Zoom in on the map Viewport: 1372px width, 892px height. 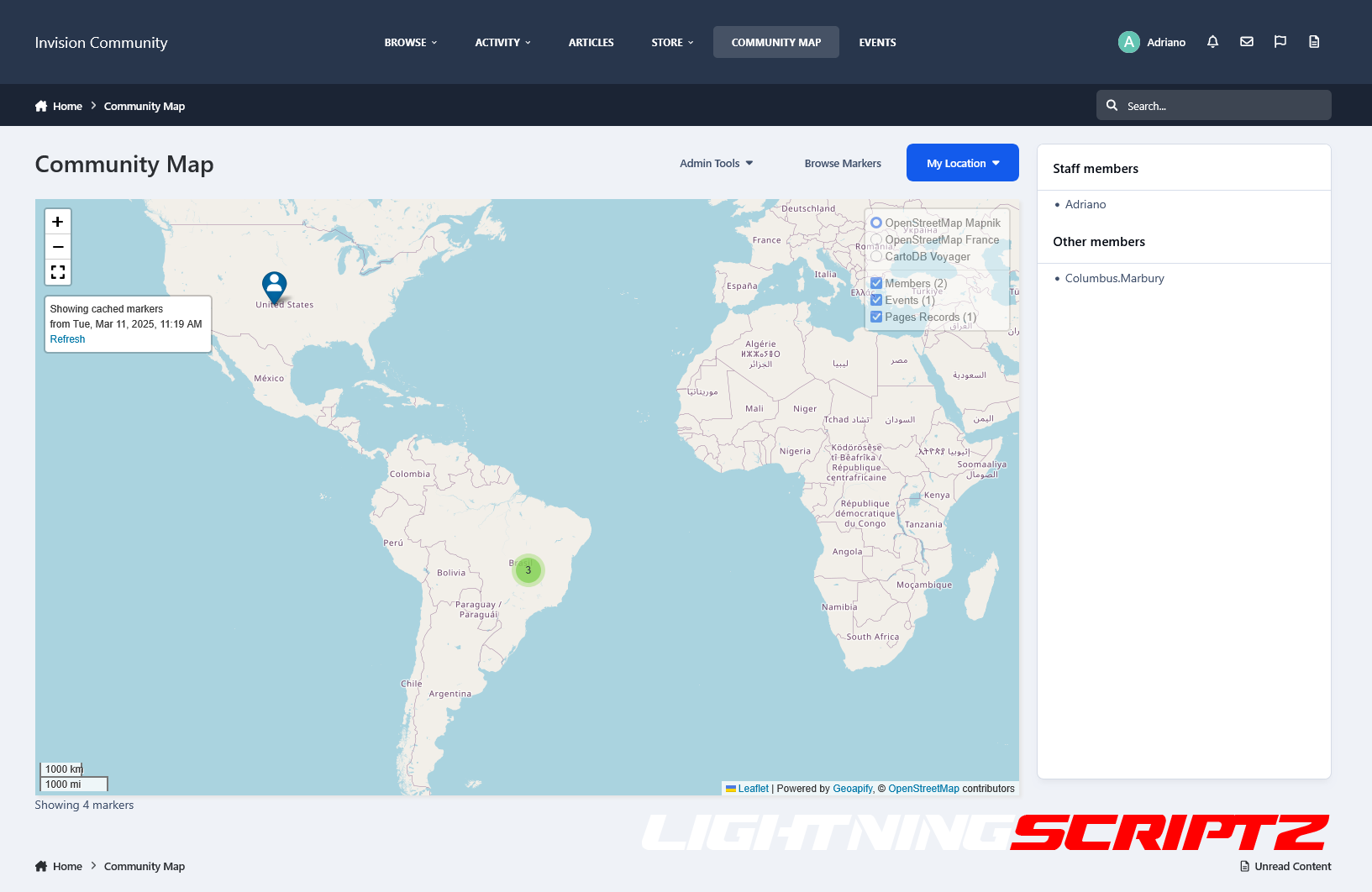(57, 222)
